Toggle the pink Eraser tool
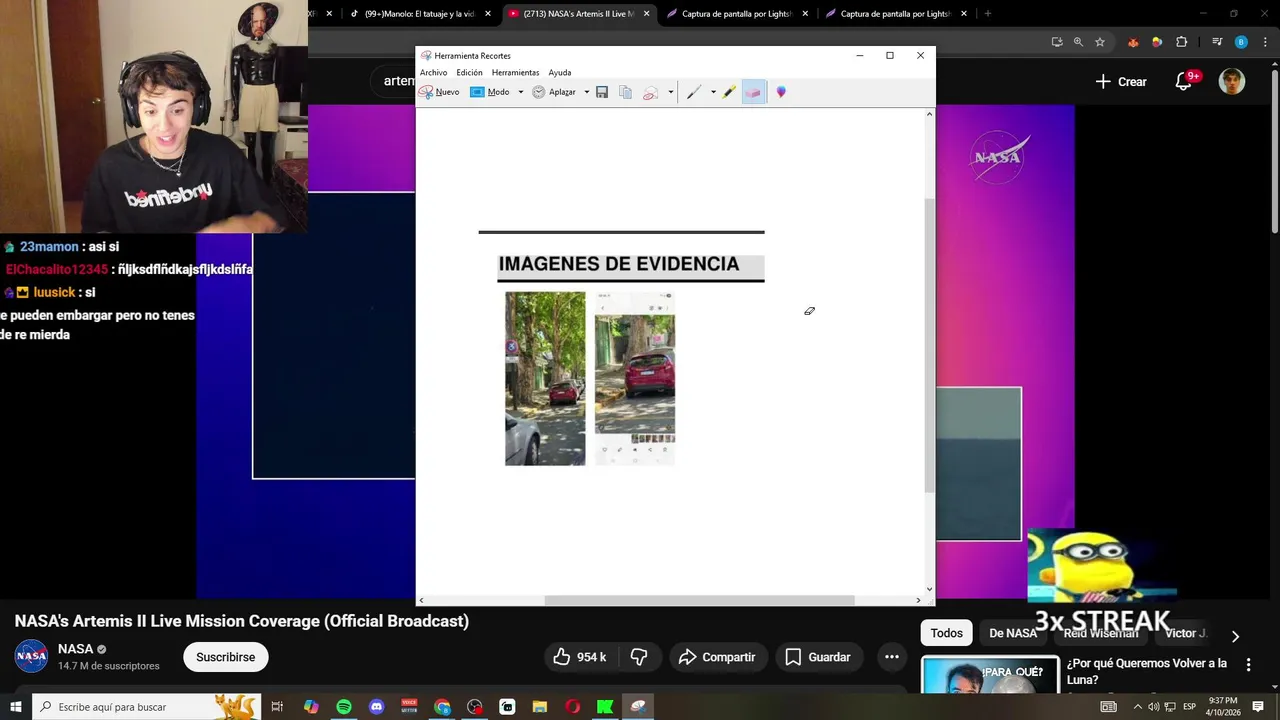Screen dimensions: 1280x720 click(753, 92)
